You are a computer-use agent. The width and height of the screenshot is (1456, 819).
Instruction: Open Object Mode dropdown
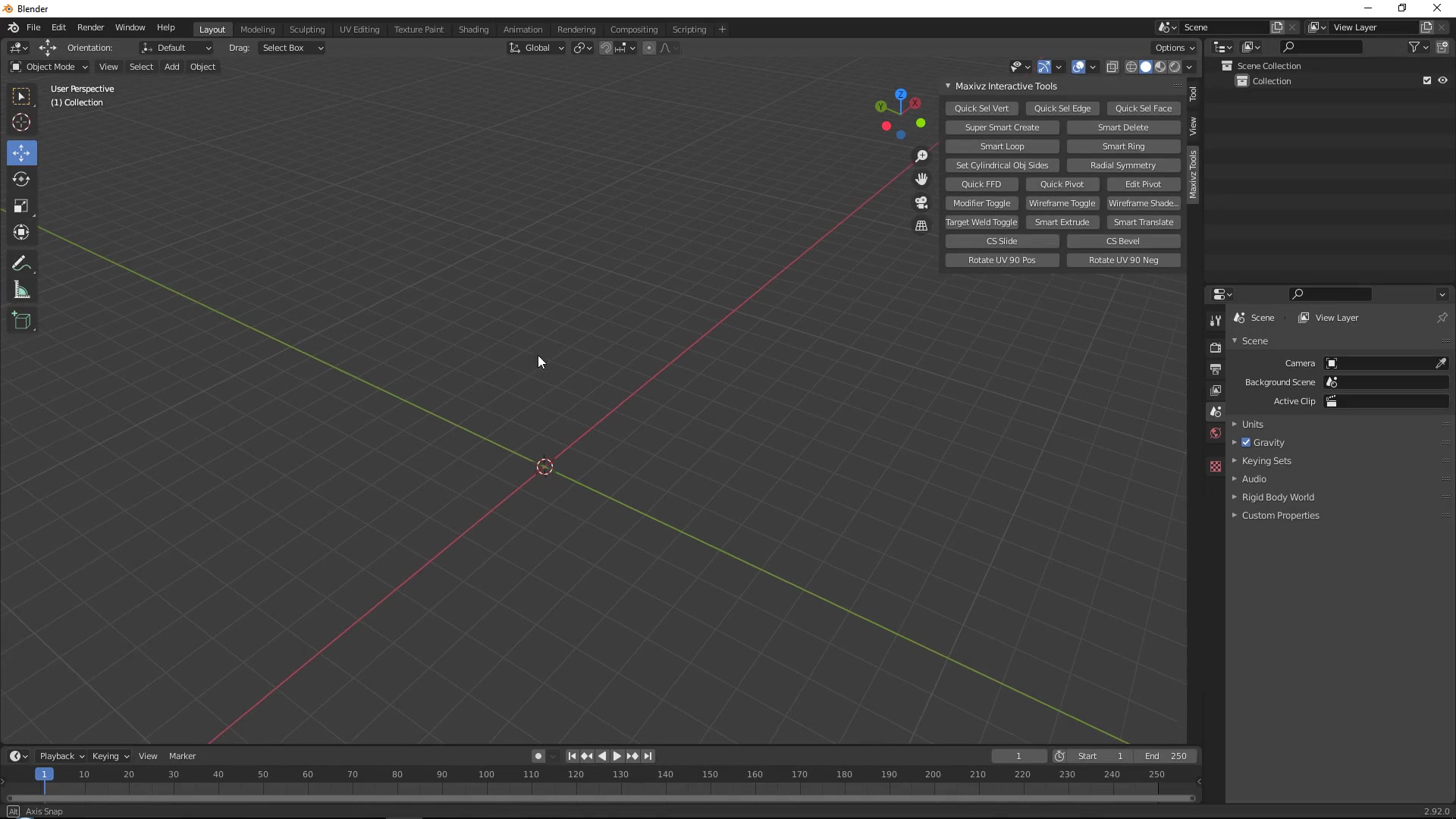pos(49,67)
